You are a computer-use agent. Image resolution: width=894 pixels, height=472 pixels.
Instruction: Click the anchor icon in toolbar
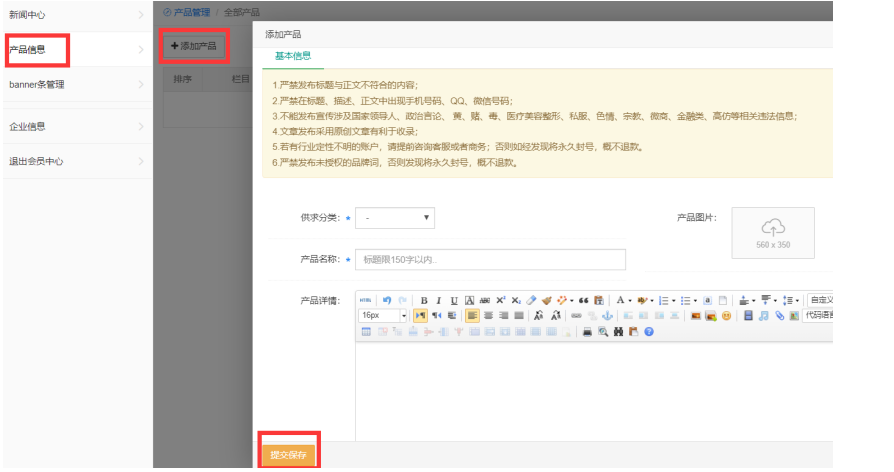606,315
